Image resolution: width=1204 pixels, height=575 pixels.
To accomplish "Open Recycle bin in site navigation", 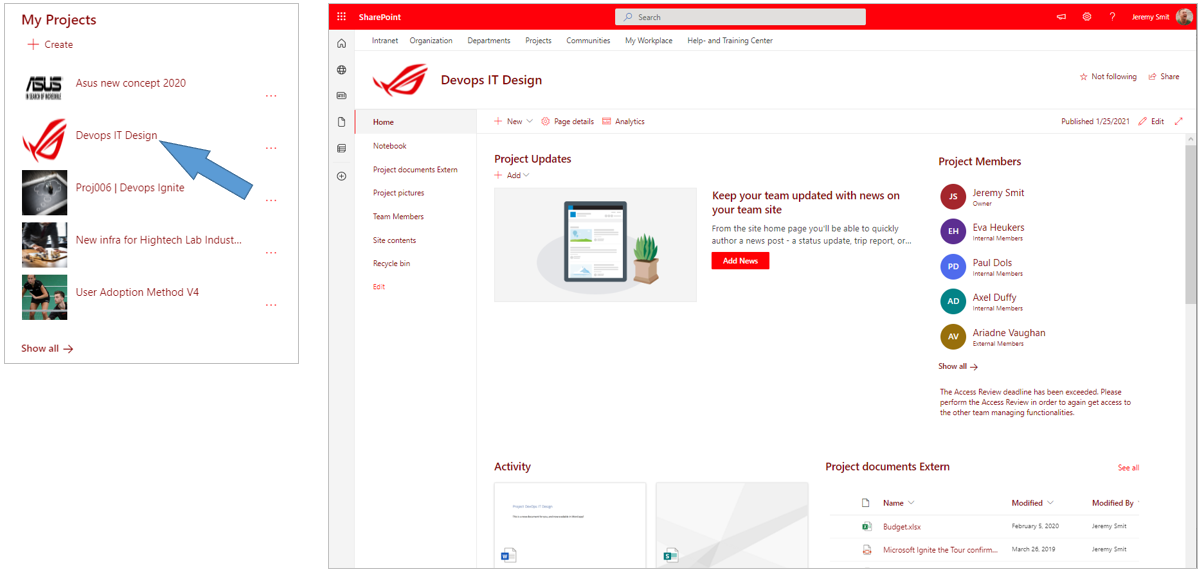I will coord(392,263).
